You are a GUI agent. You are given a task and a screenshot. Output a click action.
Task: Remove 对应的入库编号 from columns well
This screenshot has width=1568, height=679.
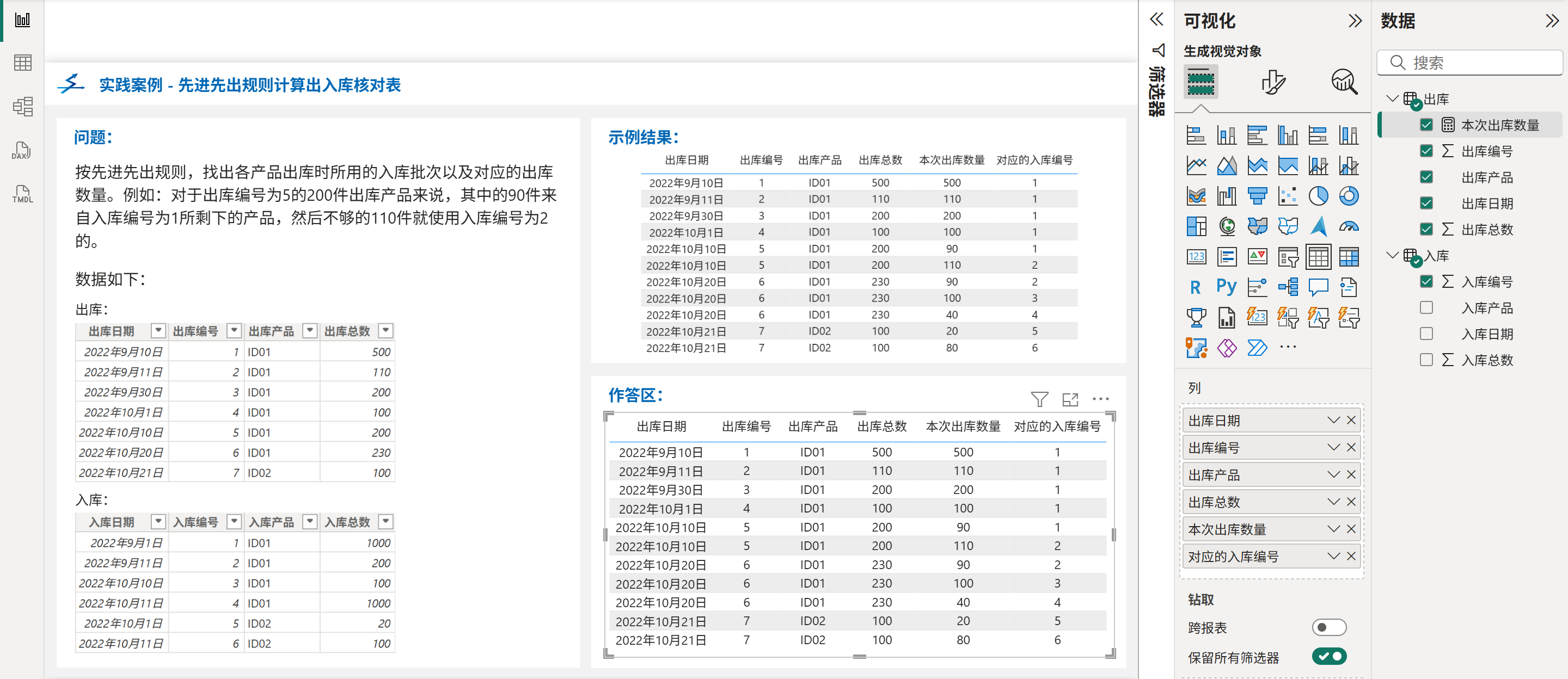coord(1351,556)
